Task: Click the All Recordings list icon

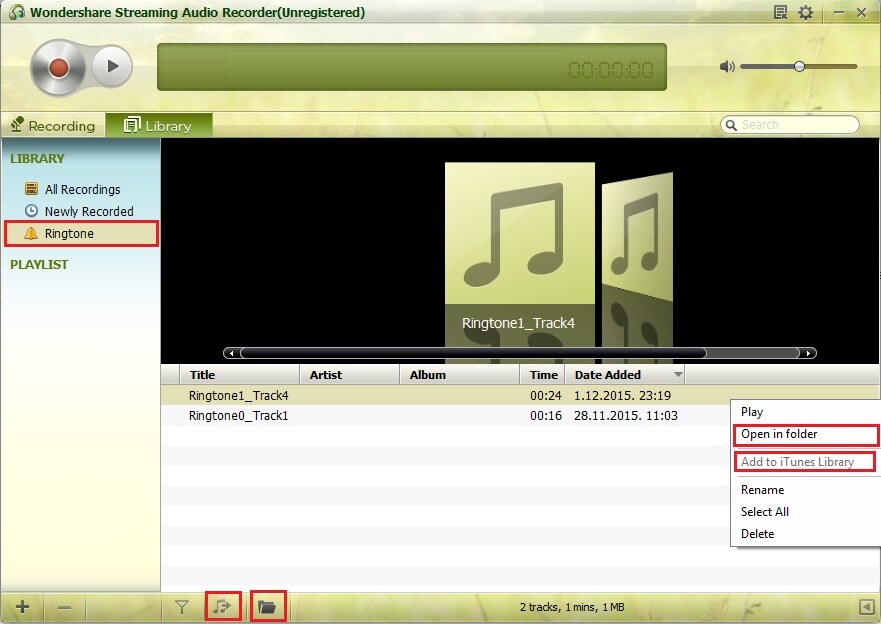Action: click(32, 189)
